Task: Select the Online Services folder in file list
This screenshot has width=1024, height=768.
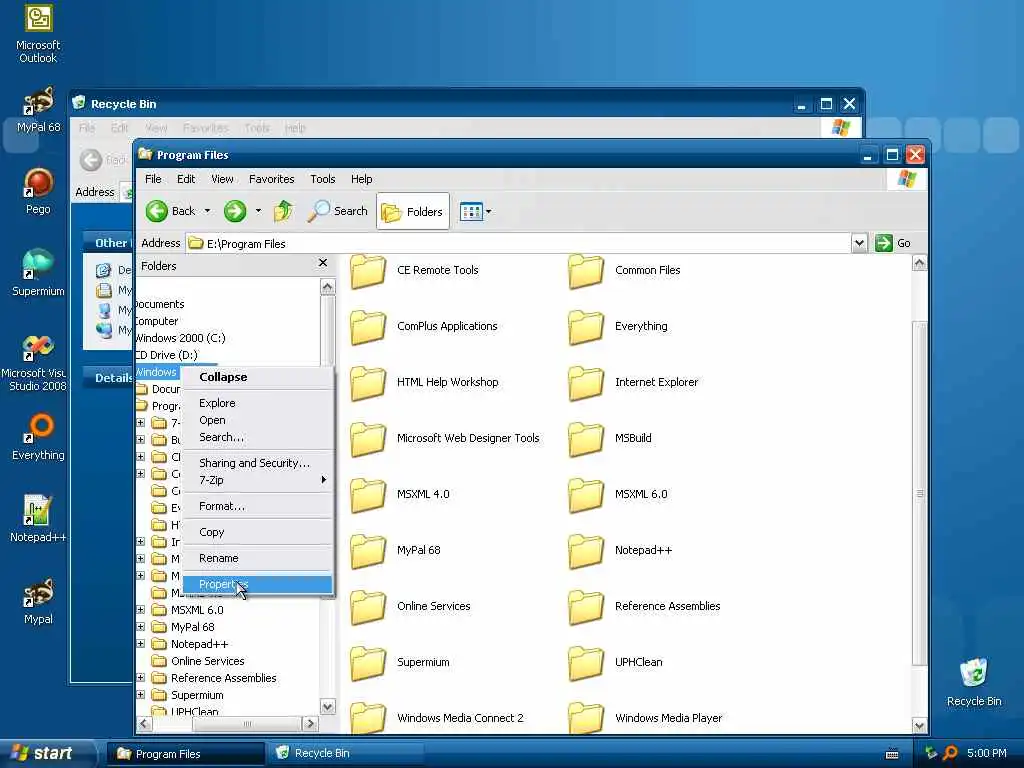Action: (368, 607)
